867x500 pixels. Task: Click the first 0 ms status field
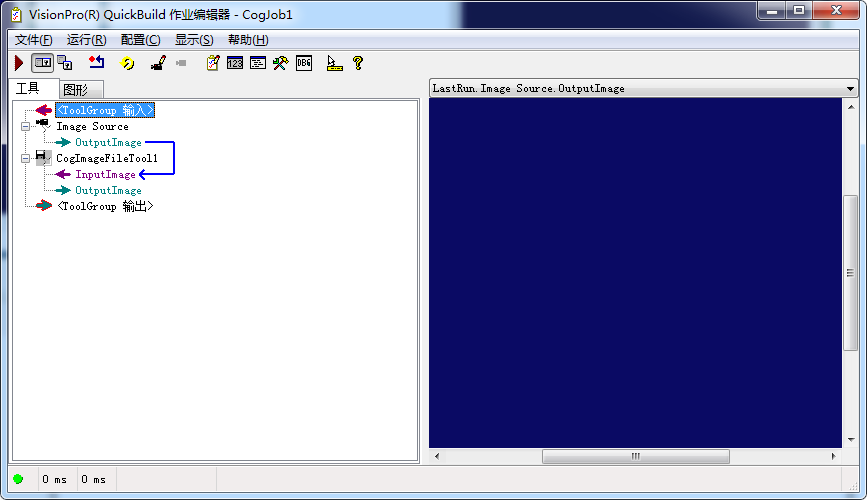(54, 480)
